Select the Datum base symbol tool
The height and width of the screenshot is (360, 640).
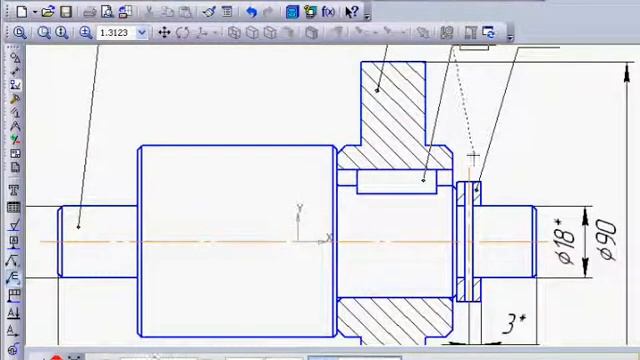tap(14, 242)
